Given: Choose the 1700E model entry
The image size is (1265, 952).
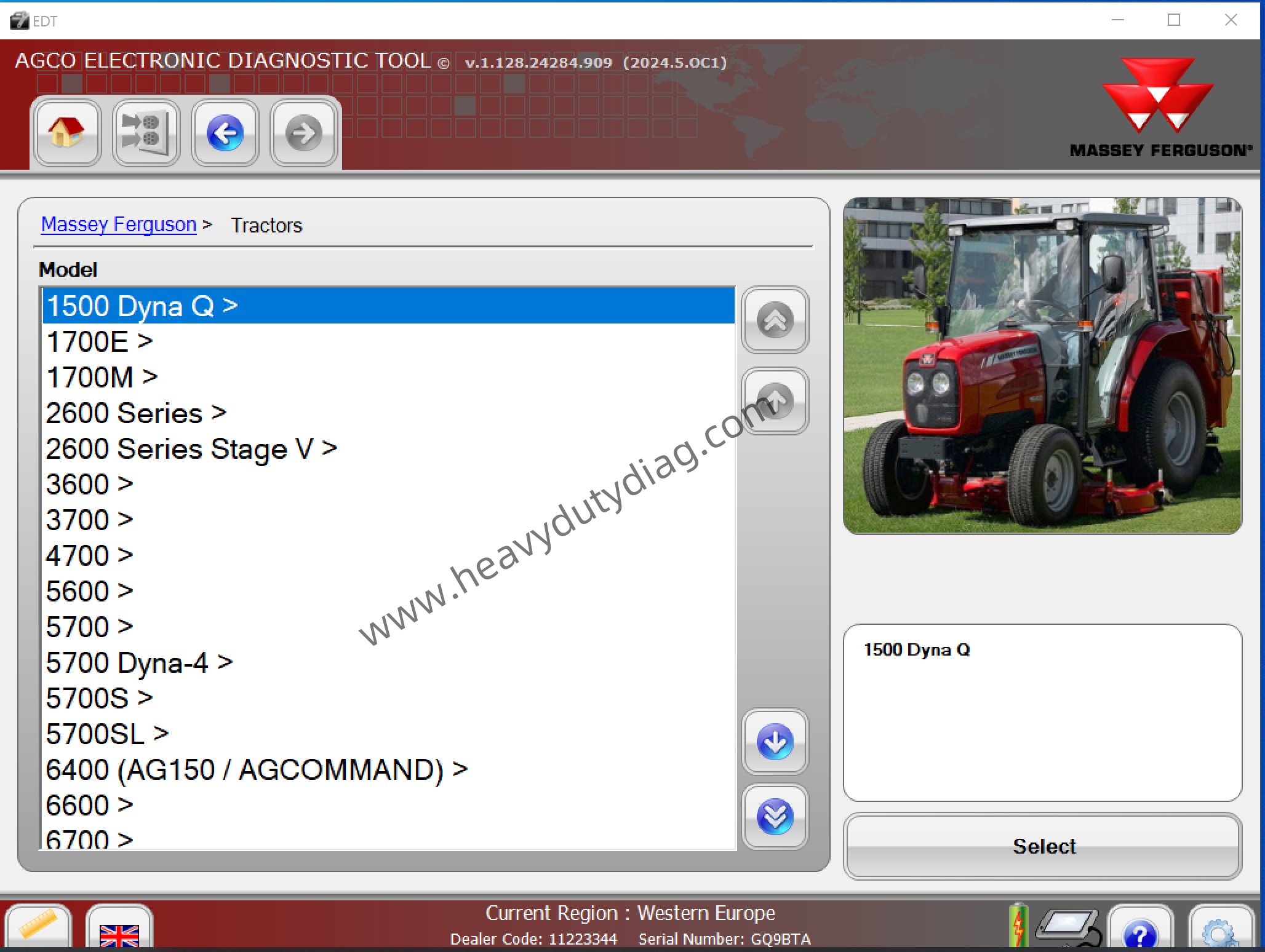Looking at the screenshot, I should (389, 341).
